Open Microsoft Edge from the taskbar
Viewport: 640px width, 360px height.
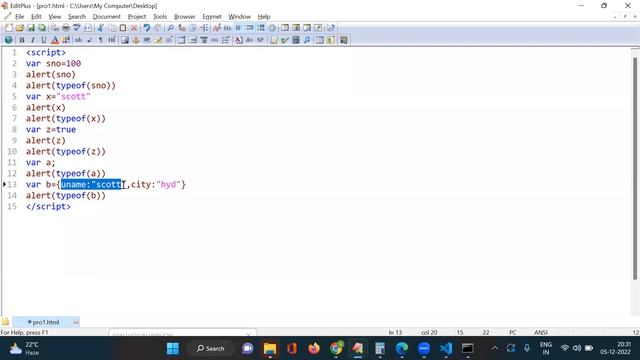tap(402, 349)
